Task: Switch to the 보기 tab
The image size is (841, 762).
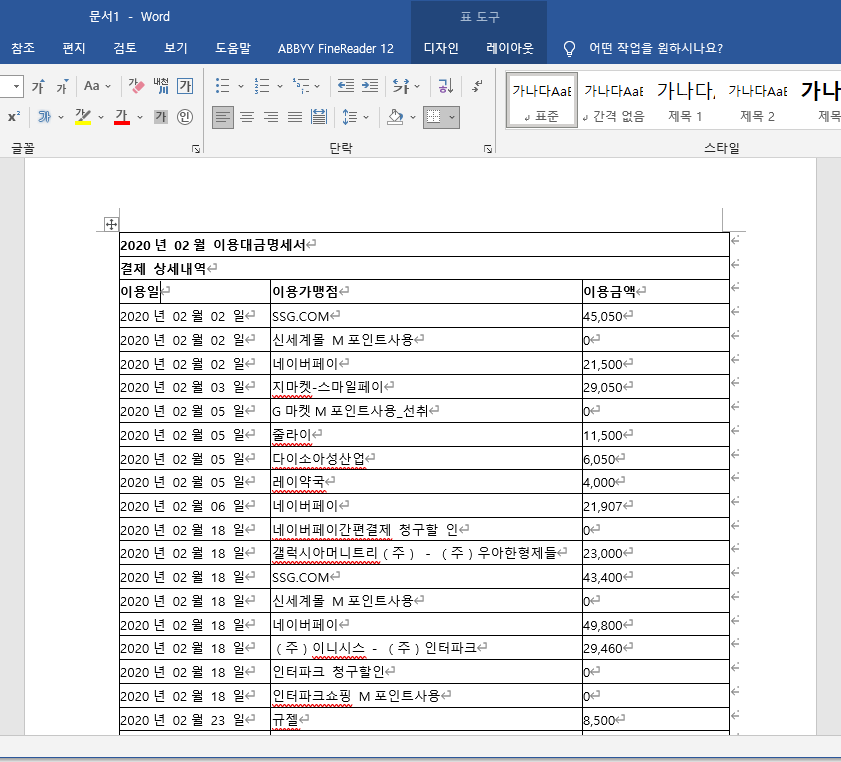Action: (x=176, y=48)
